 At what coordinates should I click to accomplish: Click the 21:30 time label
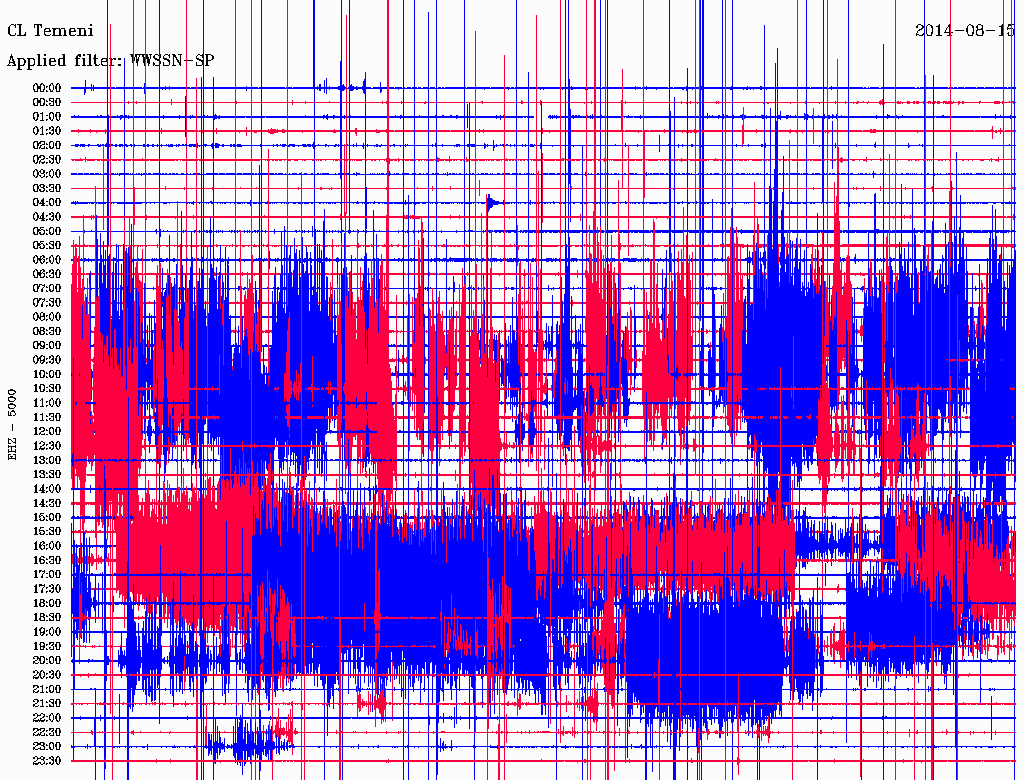[47, 703]
